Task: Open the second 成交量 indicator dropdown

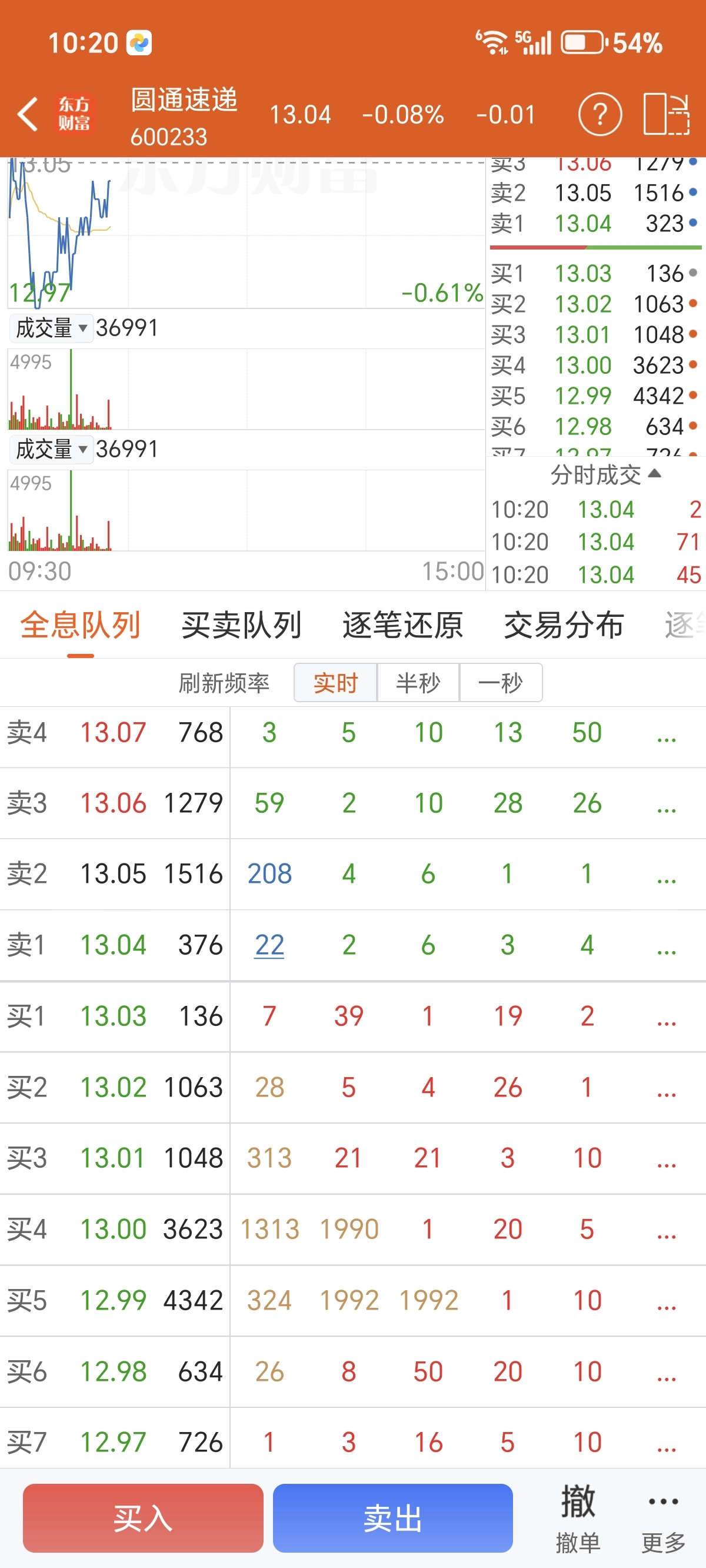Action: pyautogui.click(x=51, y=449)
